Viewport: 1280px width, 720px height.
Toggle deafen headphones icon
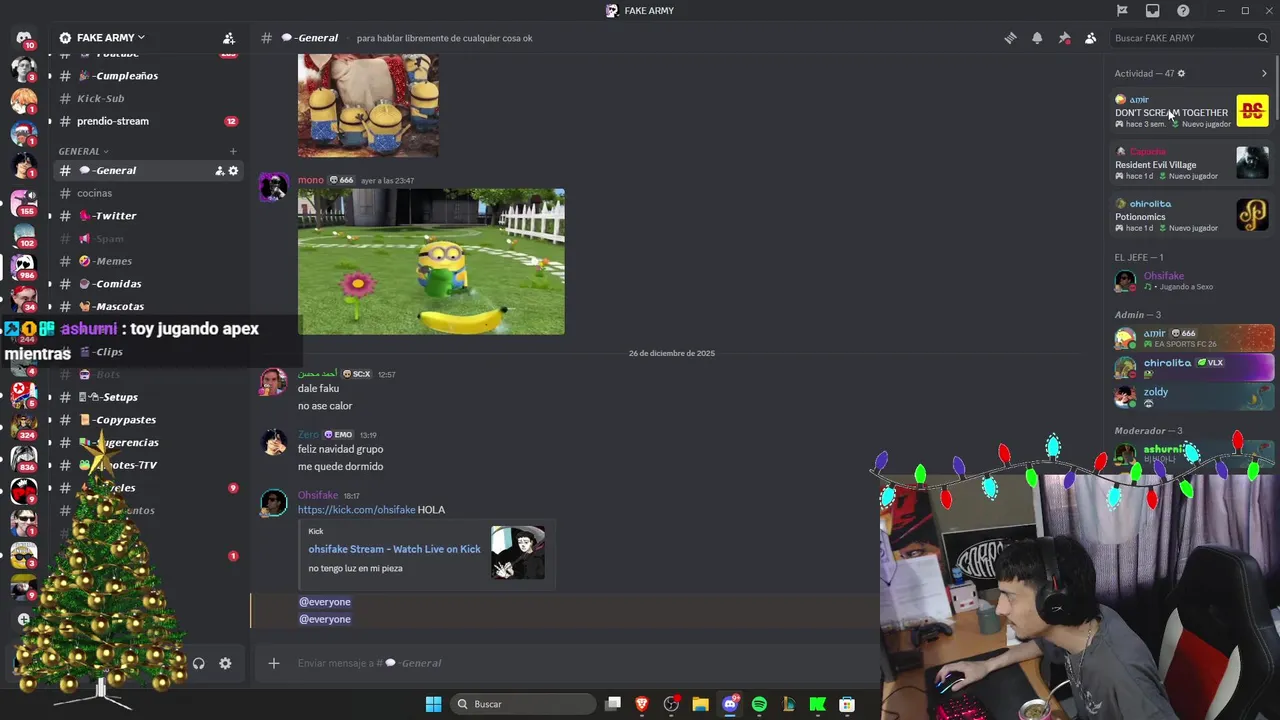coord(198,663)
